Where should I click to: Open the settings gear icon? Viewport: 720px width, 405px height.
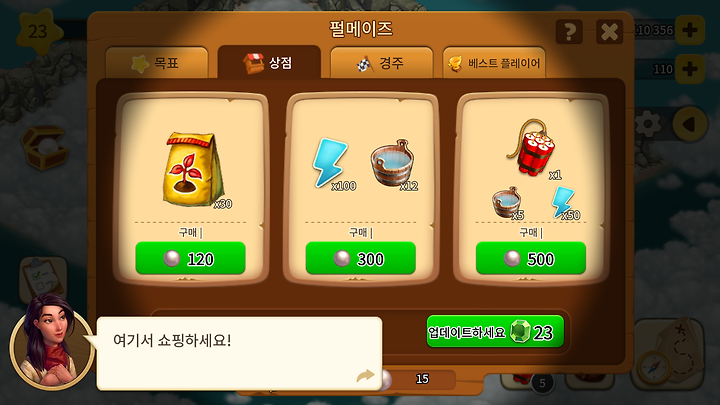[x=648, y=124]
